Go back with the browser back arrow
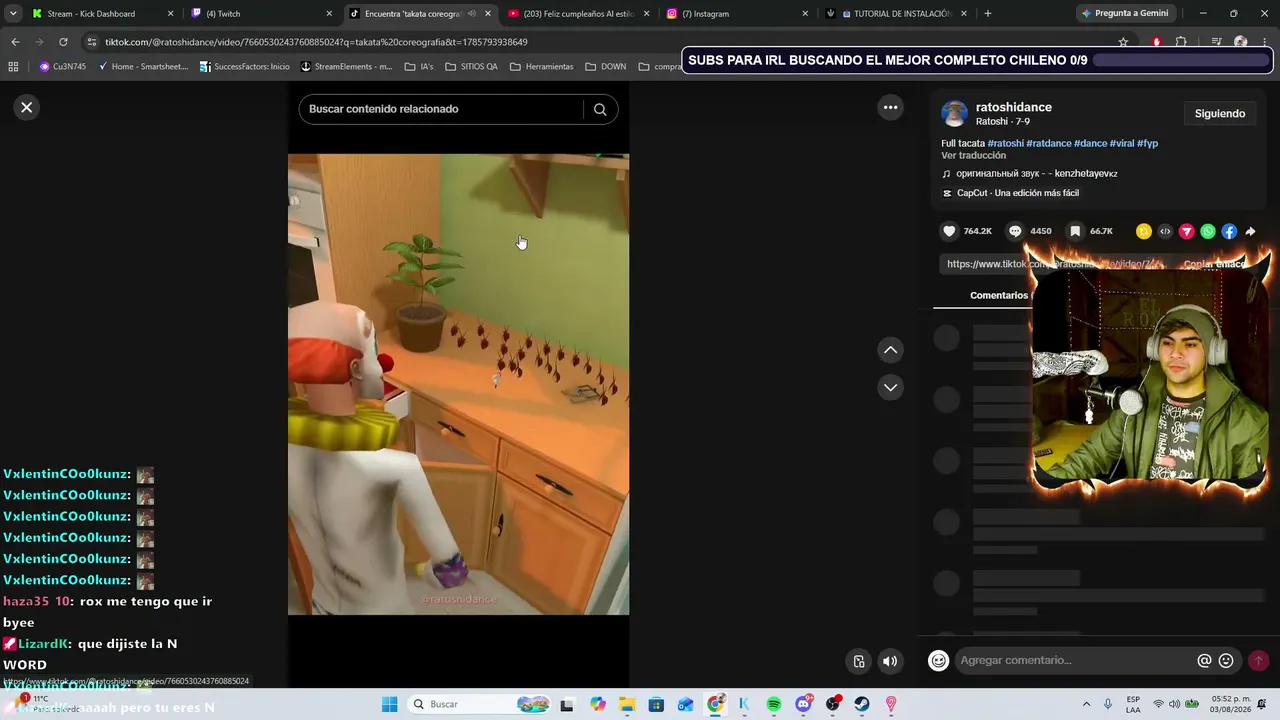This screenshot has height=720, width=1280. pyautogui.click(x=15, y=42)
